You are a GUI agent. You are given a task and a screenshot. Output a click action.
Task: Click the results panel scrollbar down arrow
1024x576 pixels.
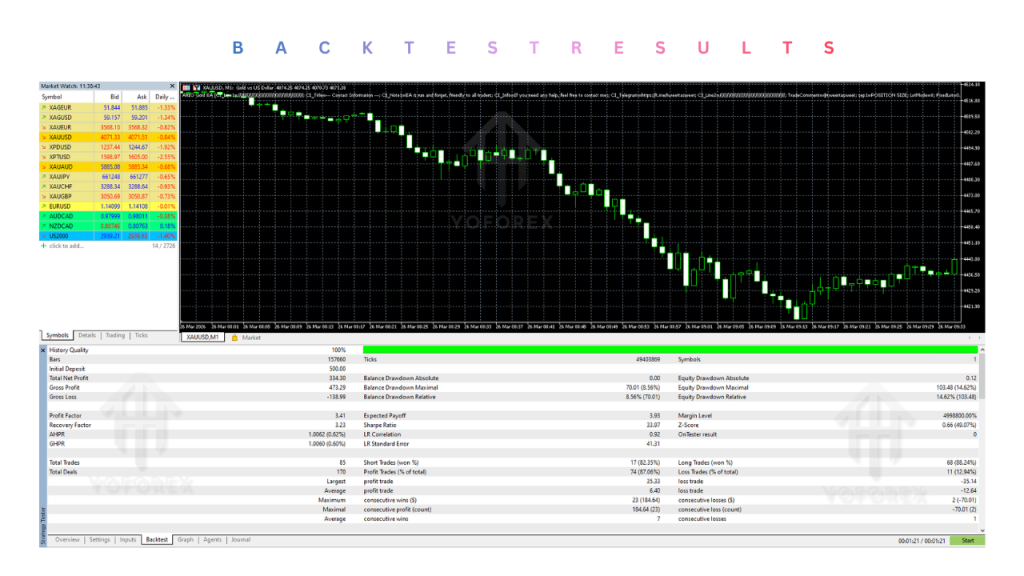[x=982, y=530]
